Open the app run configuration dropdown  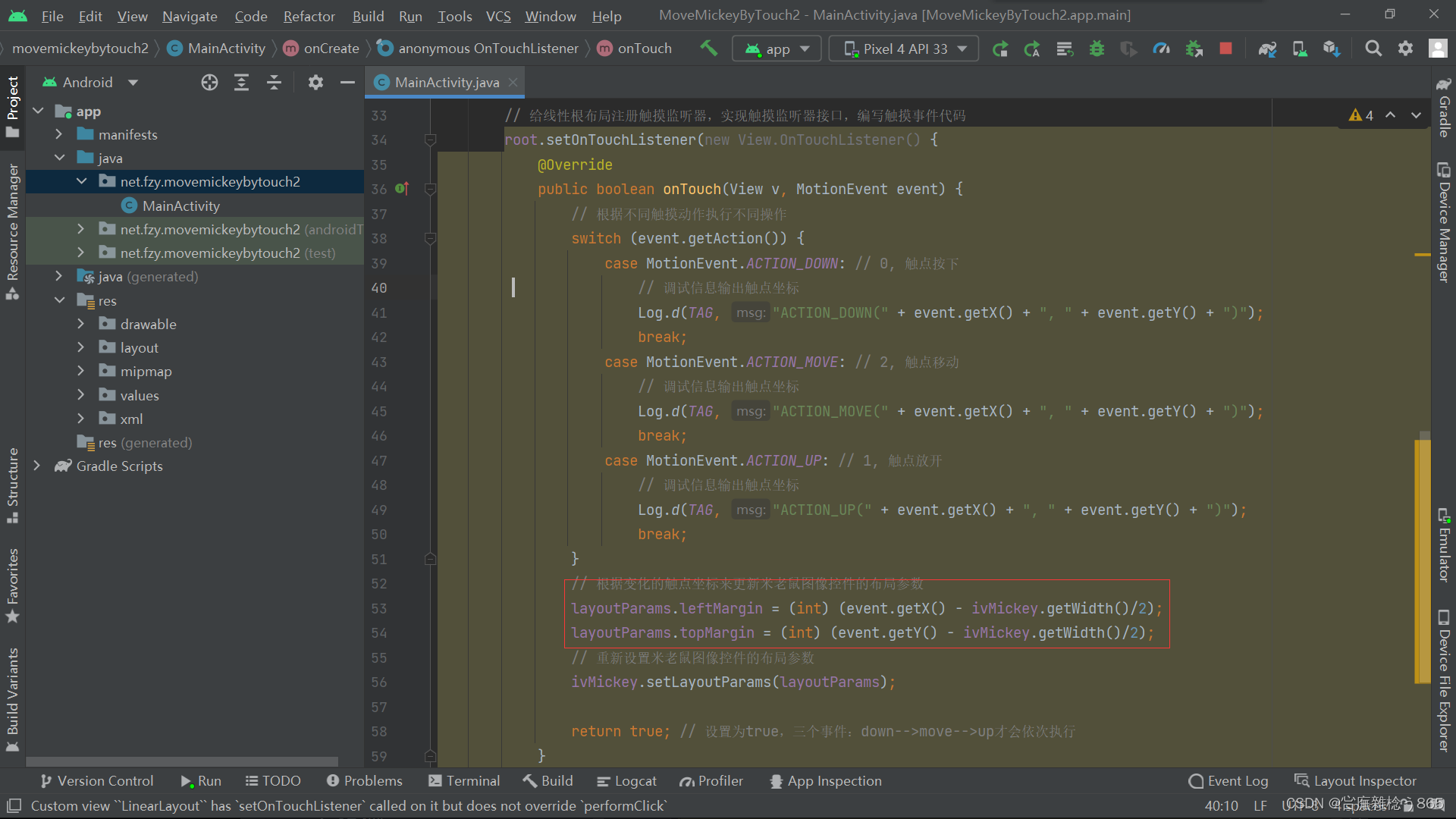click(777, 49)
